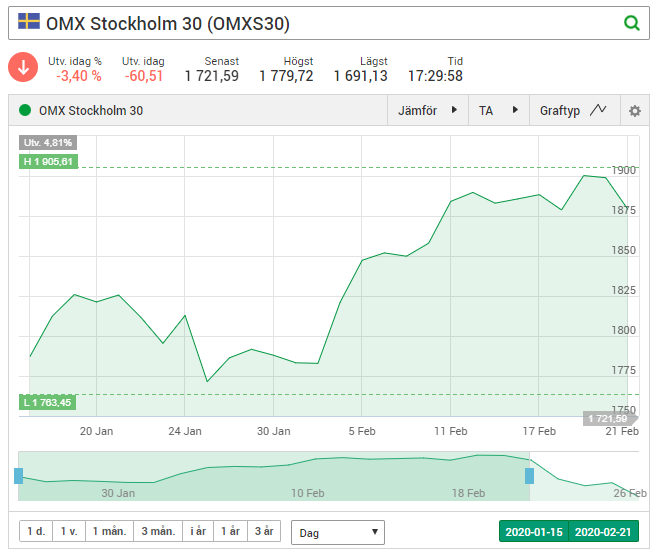This screenshot has height=553, width=653.
Task: Open the Dag interval dropdown
Action: (x=338, y=532)
